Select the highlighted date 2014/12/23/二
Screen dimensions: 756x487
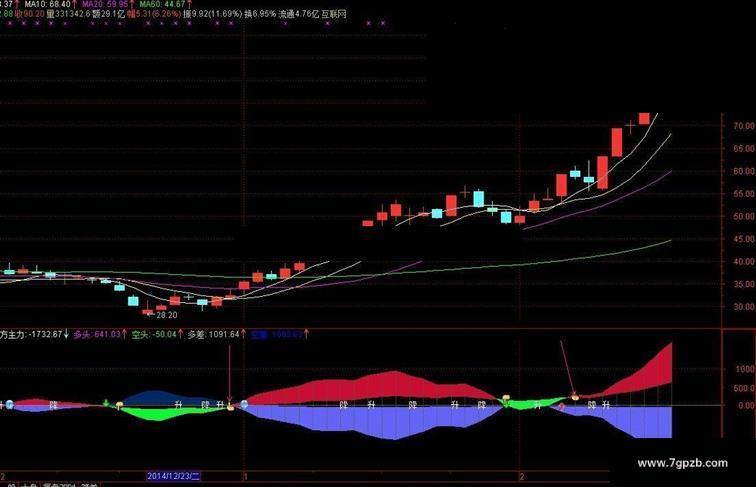pyautogui.click(x=173, y=476)
